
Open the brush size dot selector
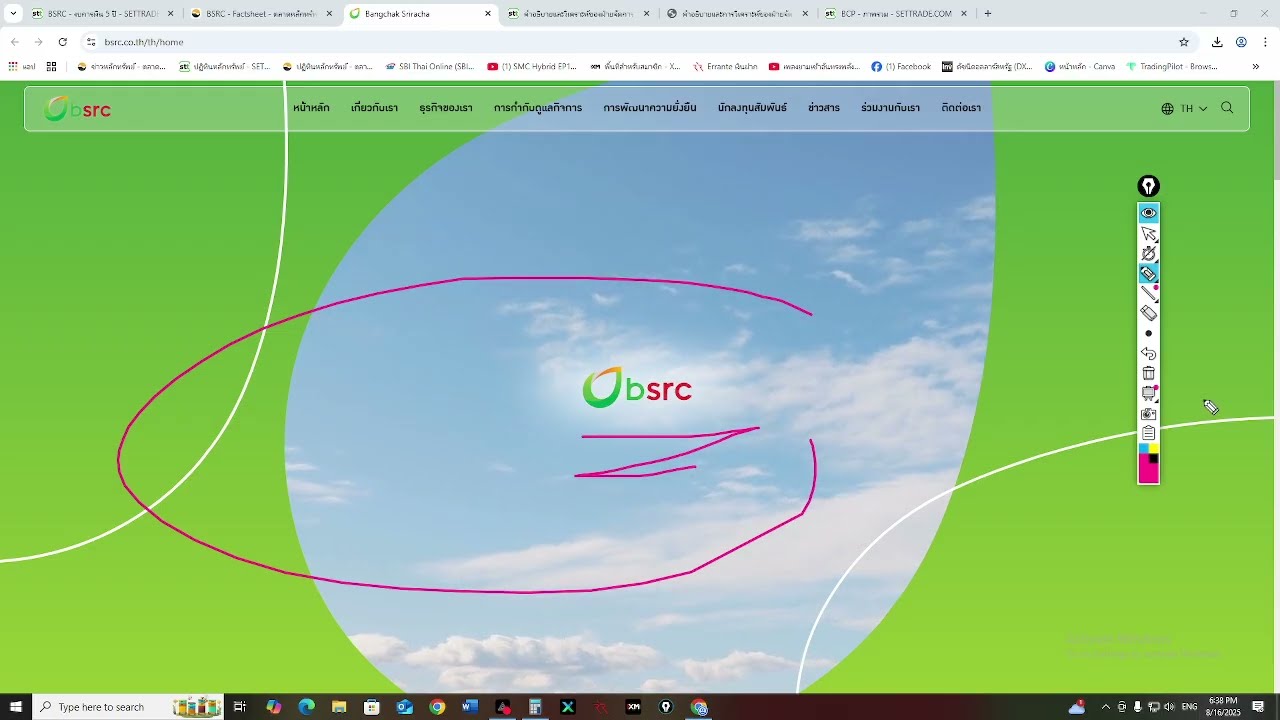(1148, 333)
